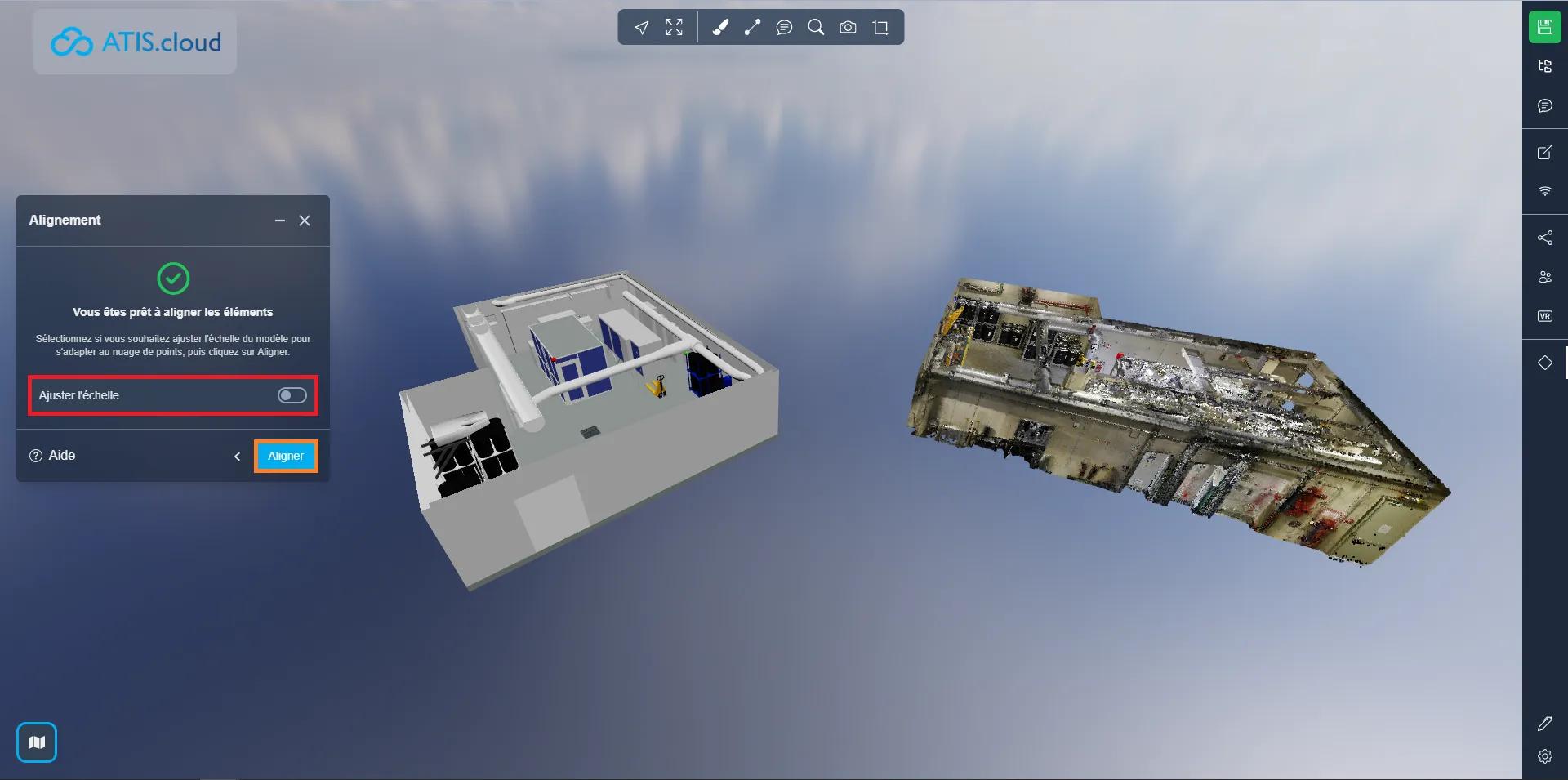Open Aide help link
Screen dimensions: 1568x780
(52, 456)
